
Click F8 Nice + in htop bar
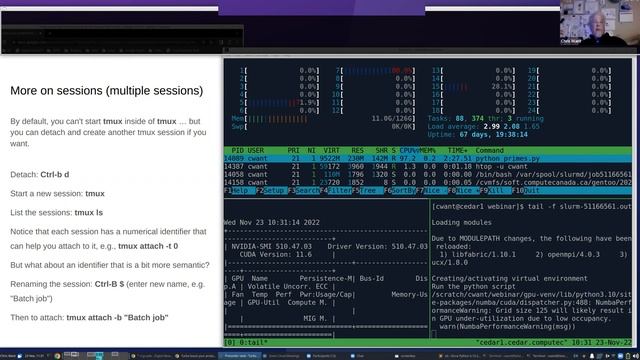click(x=464, y=191)
